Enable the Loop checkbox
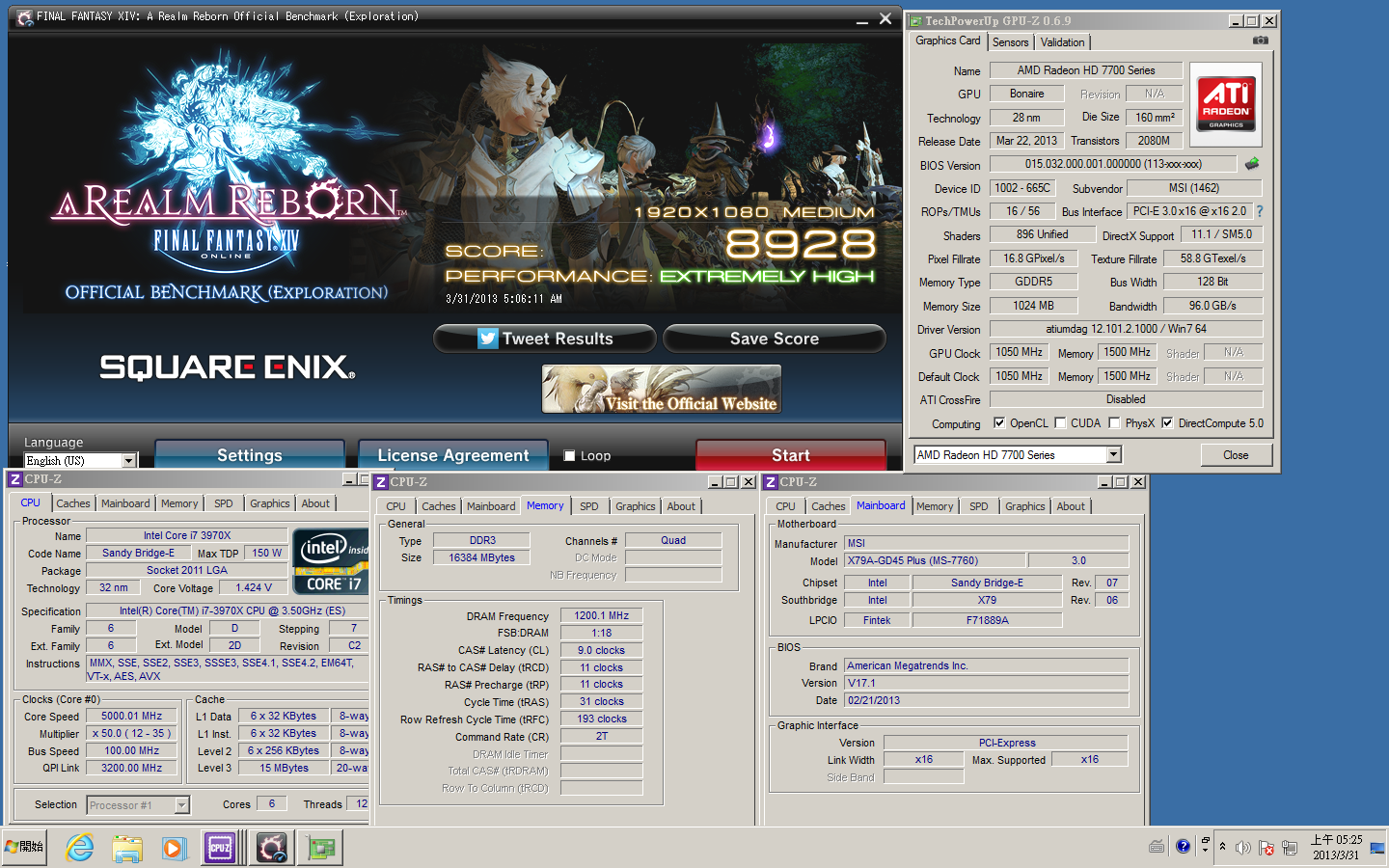 pos(569,456)
